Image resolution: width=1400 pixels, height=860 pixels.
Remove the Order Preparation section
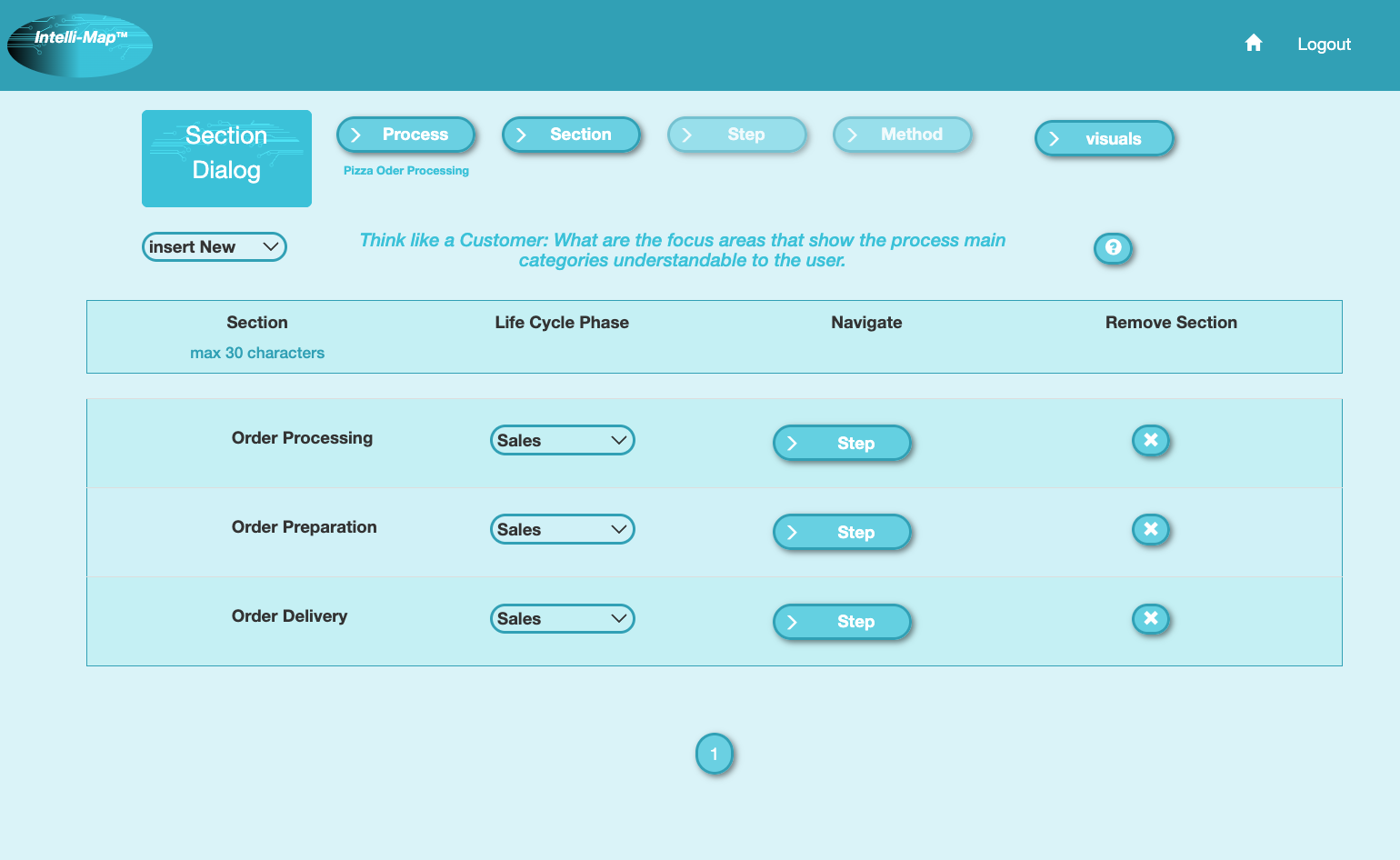[1151, 529]
